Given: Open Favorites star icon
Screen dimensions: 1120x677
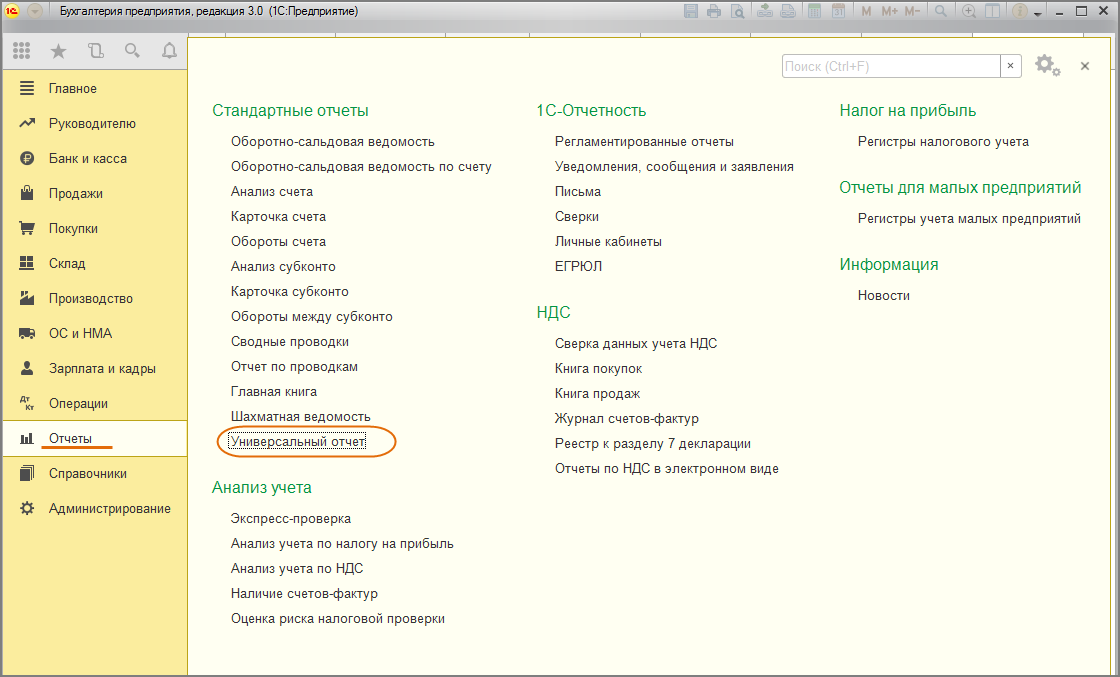Looking at the screenshot, I should click(58, 51).
